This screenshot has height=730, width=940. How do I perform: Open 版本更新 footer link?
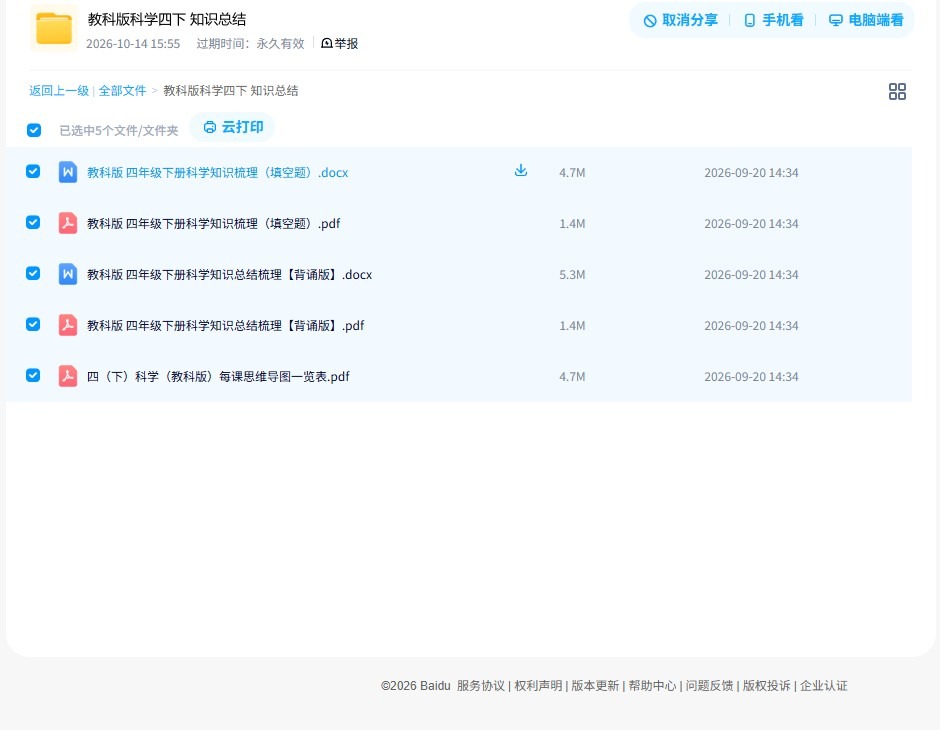click(x=595, y=686)
